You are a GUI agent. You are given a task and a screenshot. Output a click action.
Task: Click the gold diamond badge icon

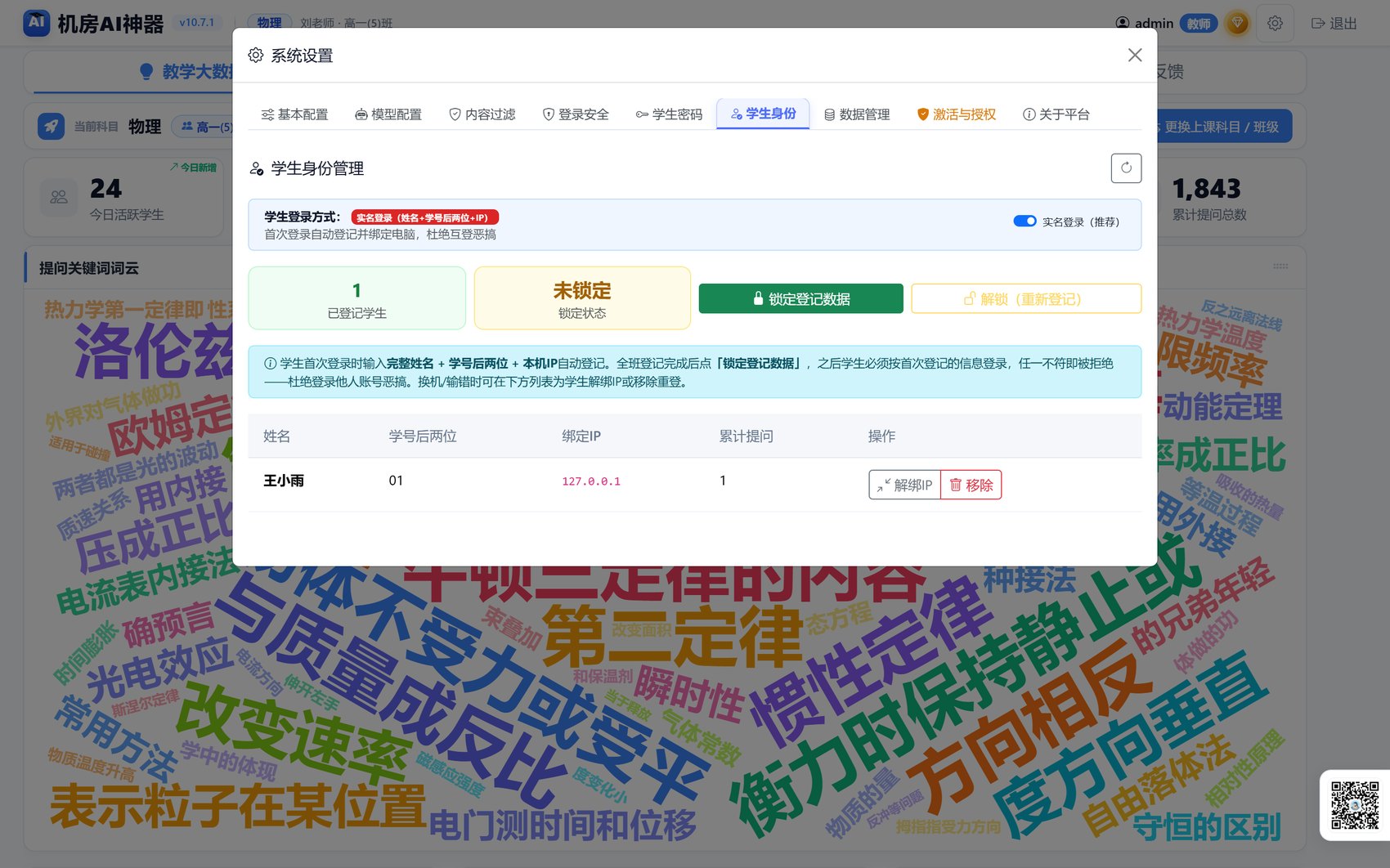click(x=1238, y=23)
